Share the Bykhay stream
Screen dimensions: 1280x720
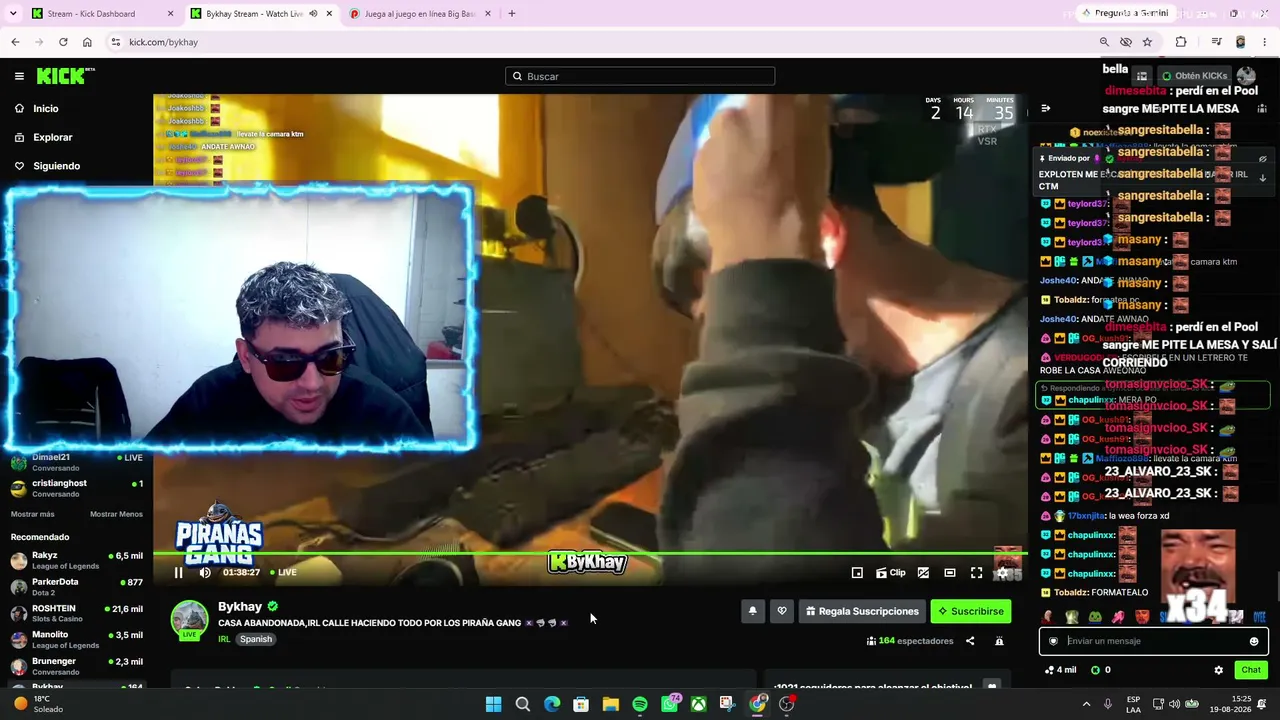pyautogui.click(x=970, y=641)
